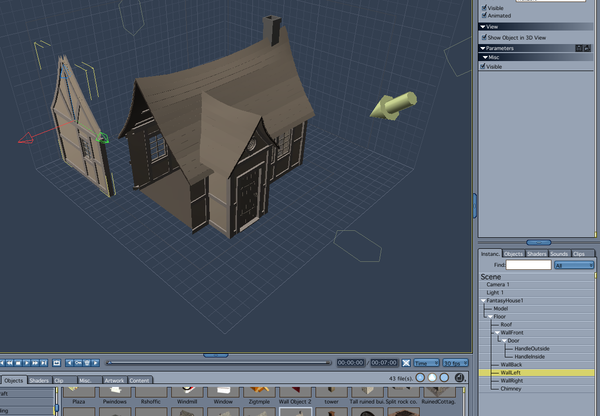The width and height of the screenshot is (600, 416).
Task: Open the scene panel Shaders tab
Action: pos(536,254)
